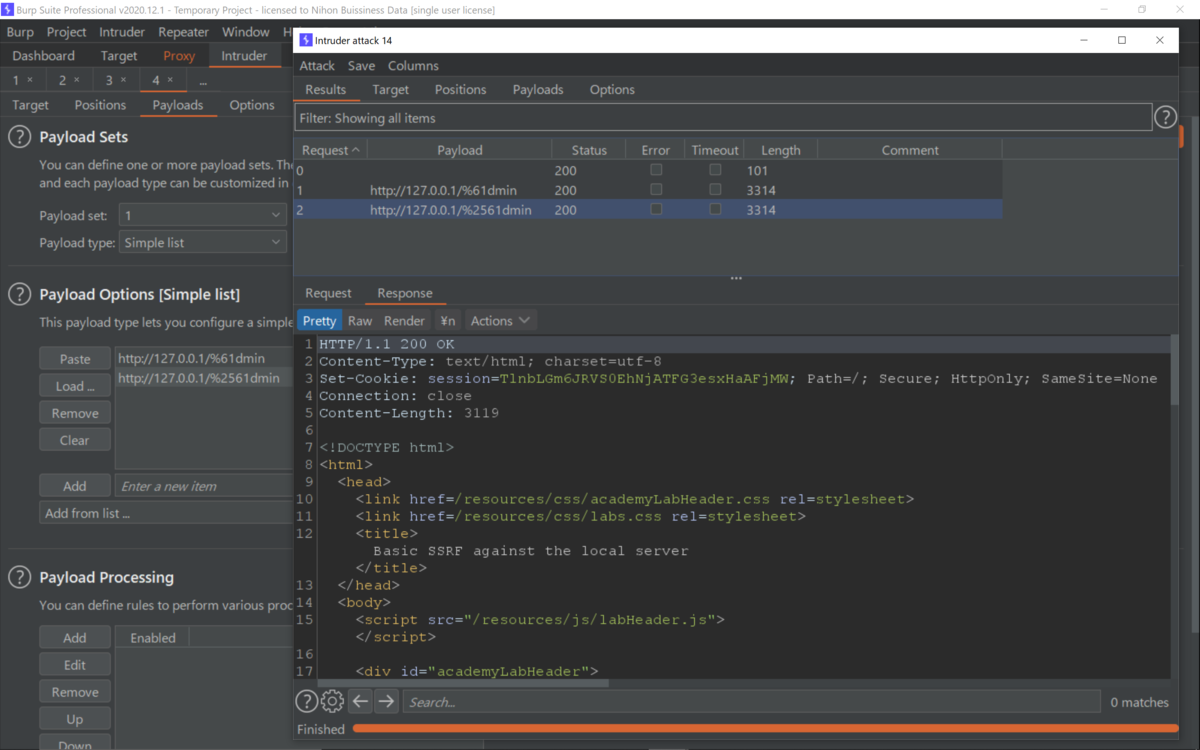
Task: Select result row for request 0
Action: (648, 170)
